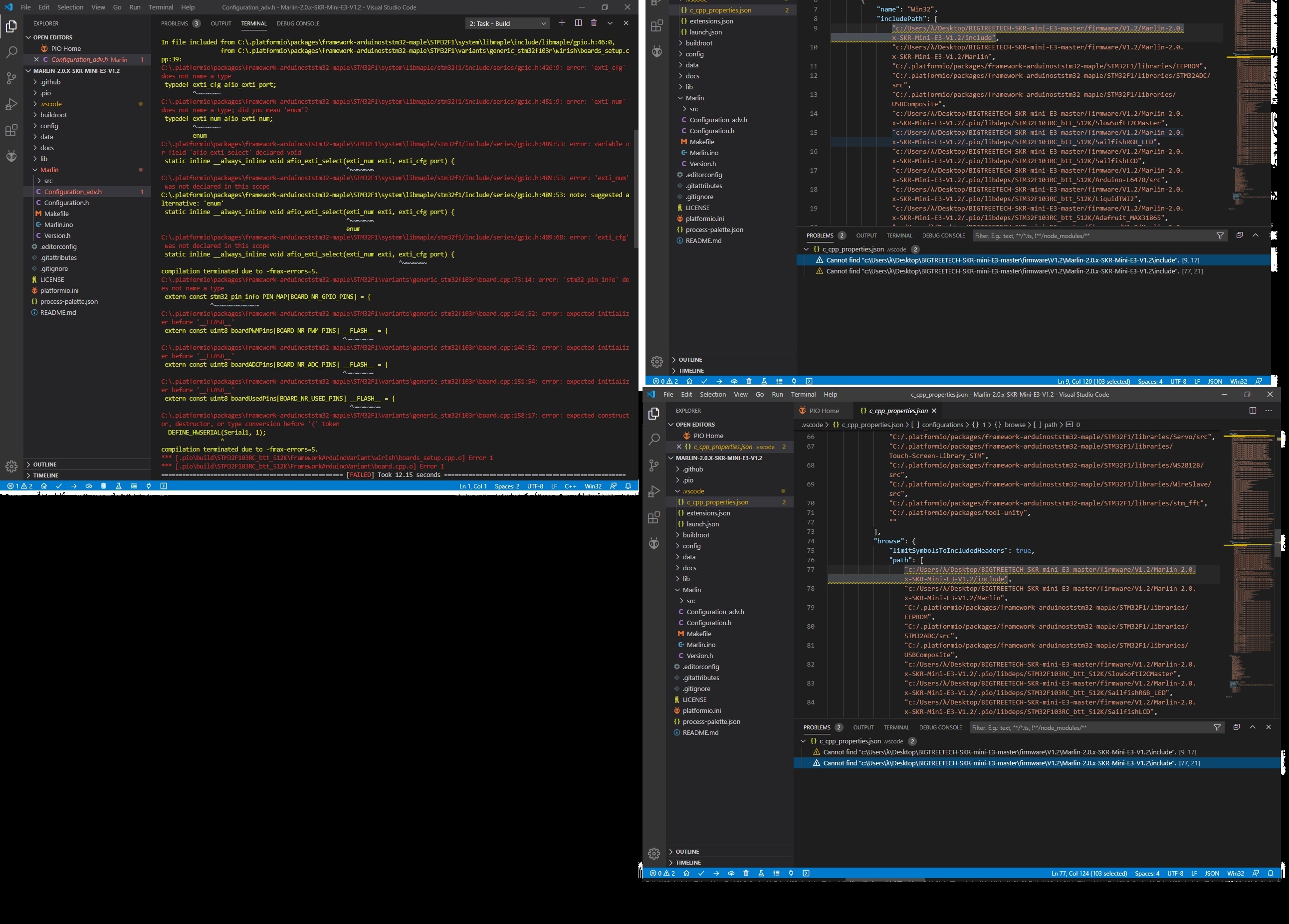Expand TIMELINE section in bottom-right window
Screen dimensions: 1289x924
click(x=730, y=862)
